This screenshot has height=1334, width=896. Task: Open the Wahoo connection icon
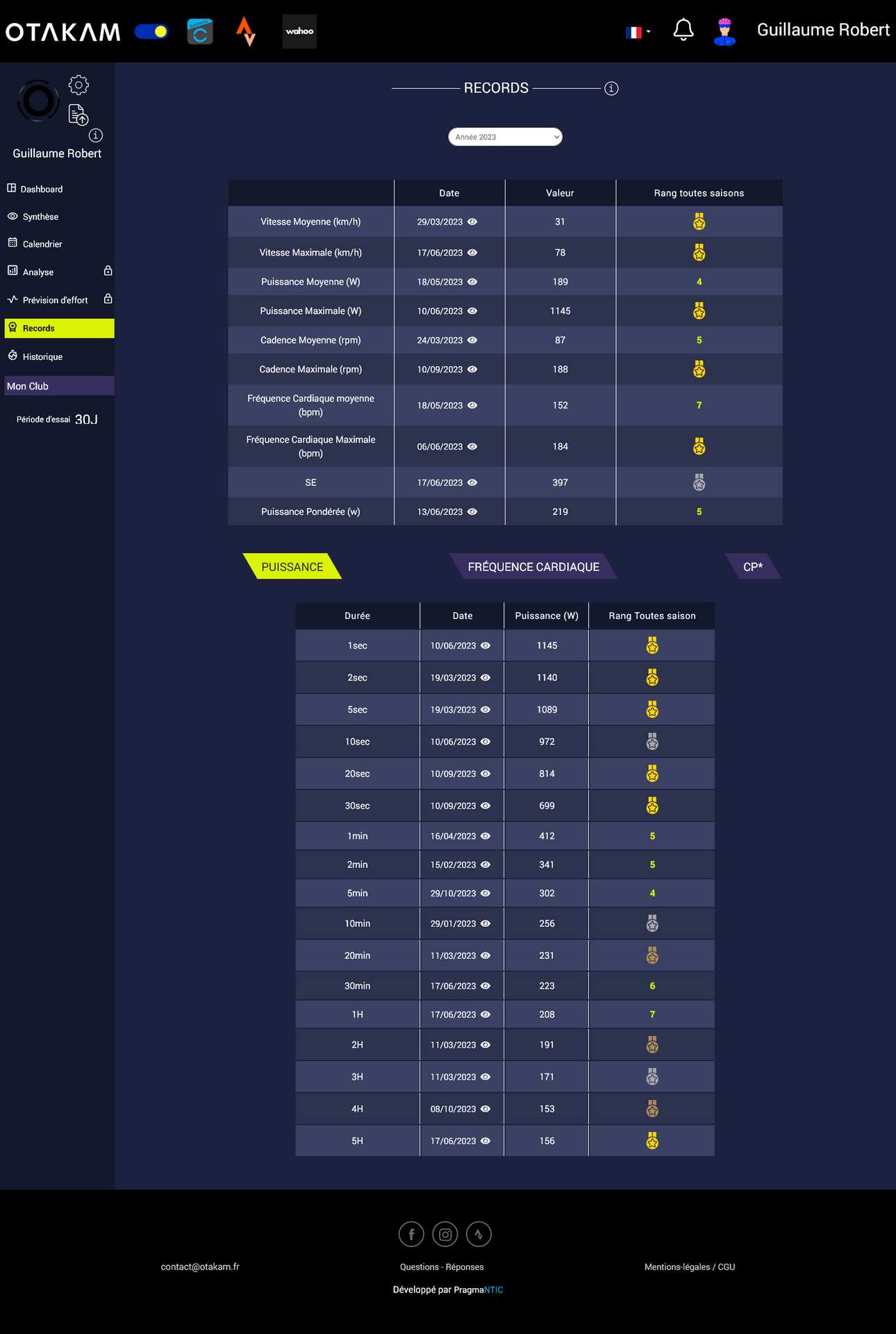[x=299, y=31]
